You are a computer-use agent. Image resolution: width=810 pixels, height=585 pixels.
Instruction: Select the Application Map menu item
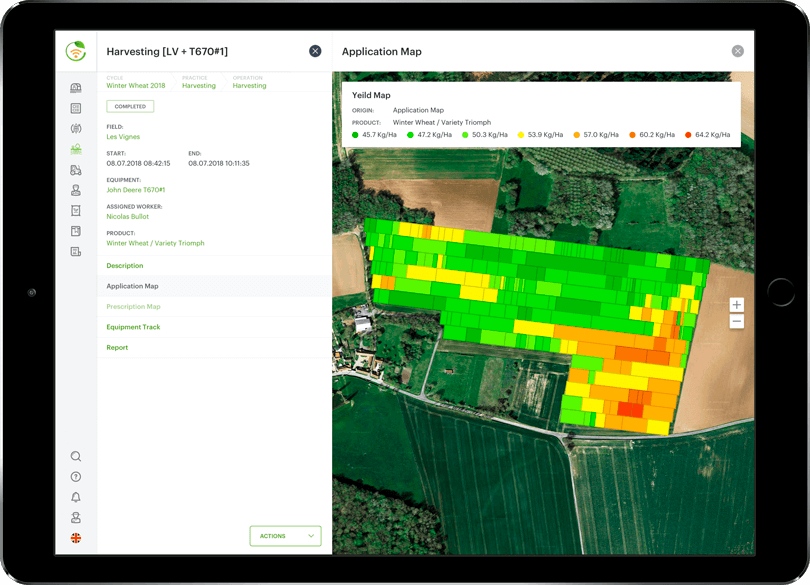(132, 286)
